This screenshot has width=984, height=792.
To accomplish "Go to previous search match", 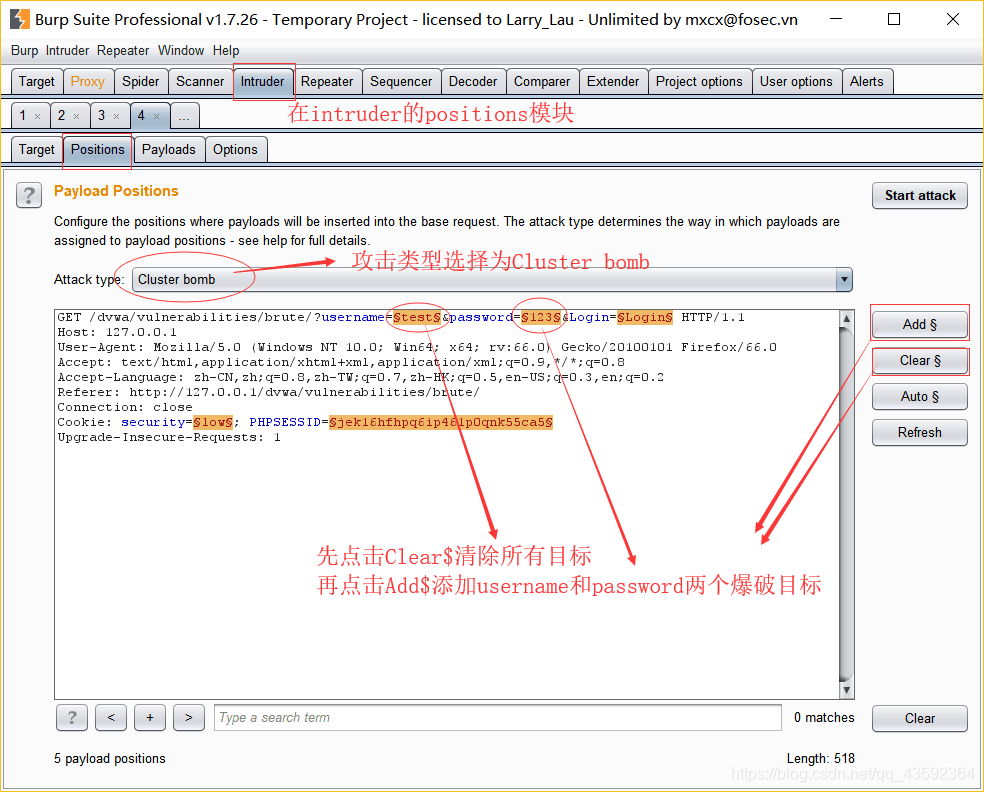I will coord(111,717).
